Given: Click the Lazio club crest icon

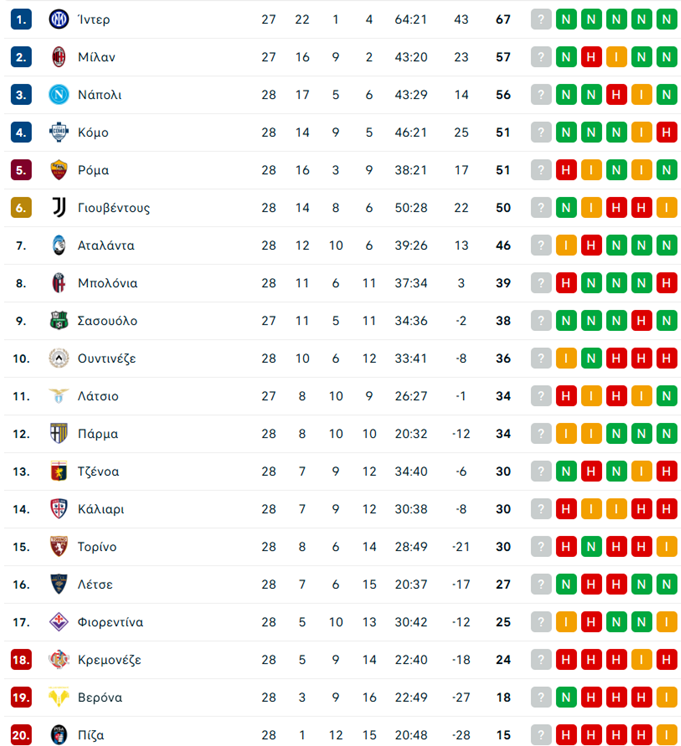Looking at the screenshot, I should (58, 396).
